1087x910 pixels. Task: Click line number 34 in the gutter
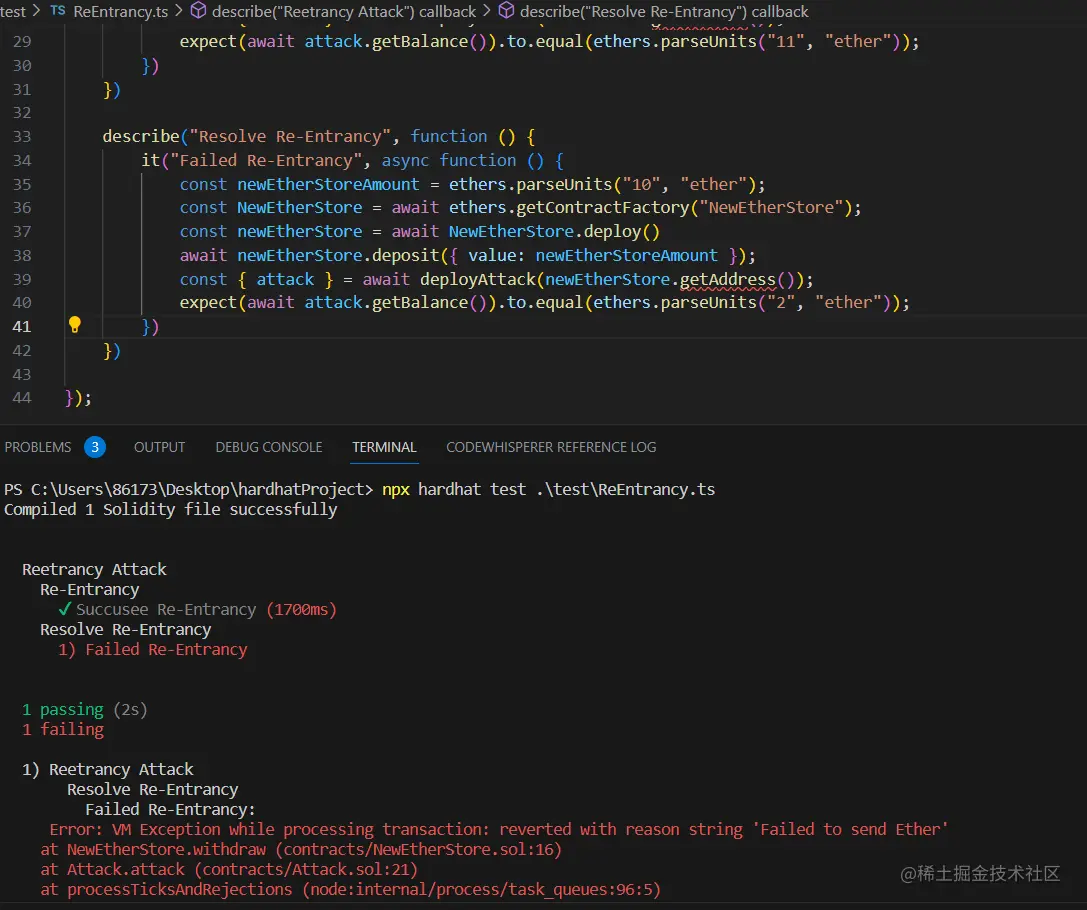coord(22,161)
